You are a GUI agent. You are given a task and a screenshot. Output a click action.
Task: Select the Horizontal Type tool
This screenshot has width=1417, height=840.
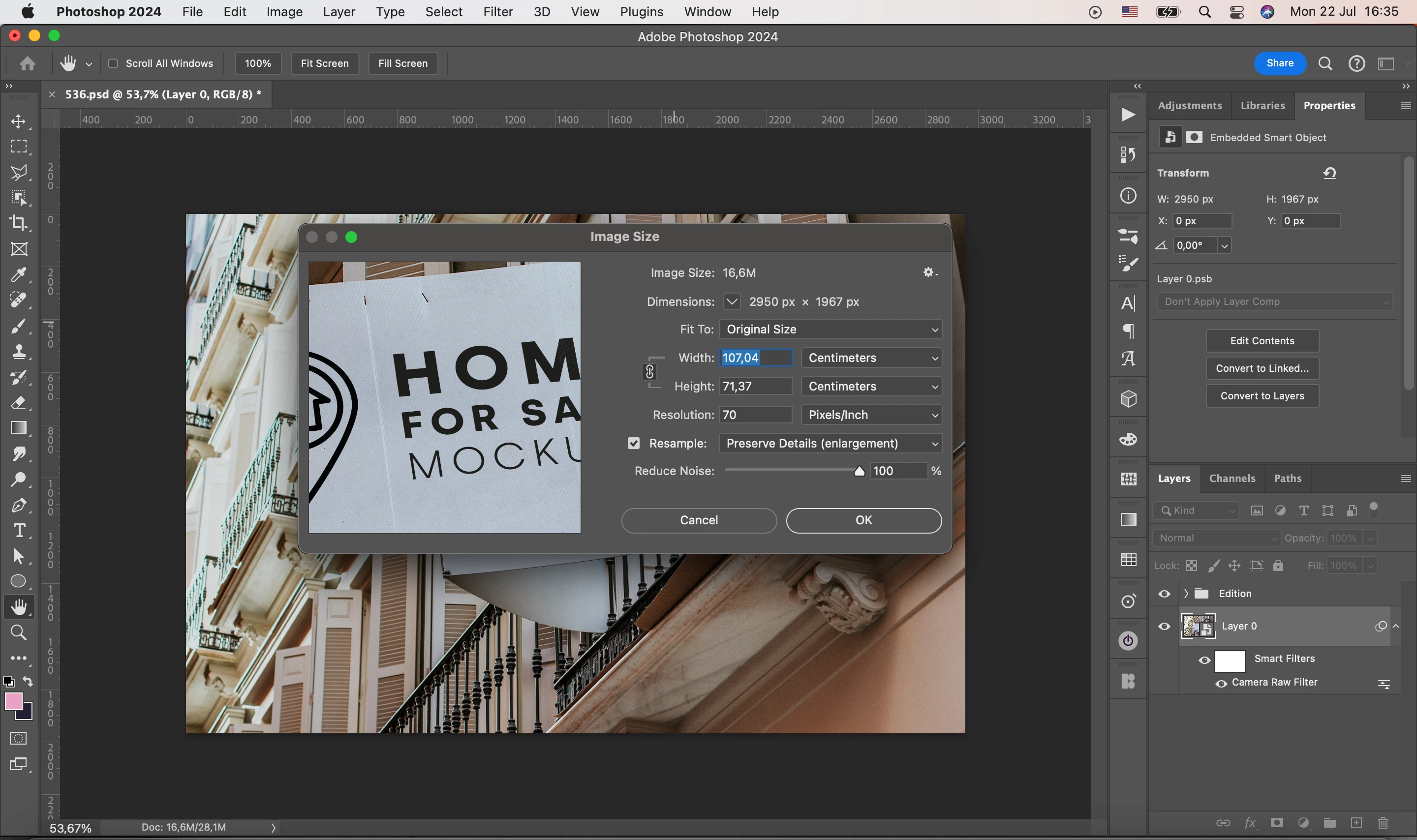[x=19, y=530]
